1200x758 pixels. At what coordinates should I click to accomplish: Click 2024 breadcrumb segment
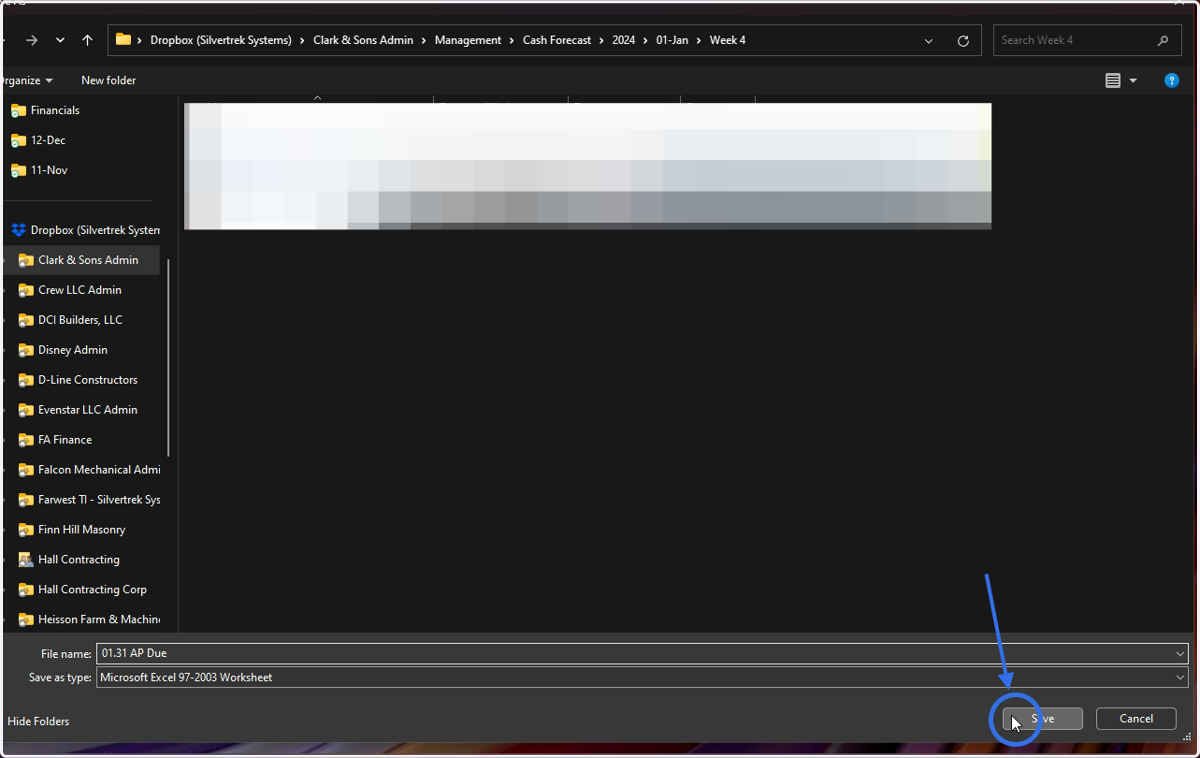click(x=624, y=40)
